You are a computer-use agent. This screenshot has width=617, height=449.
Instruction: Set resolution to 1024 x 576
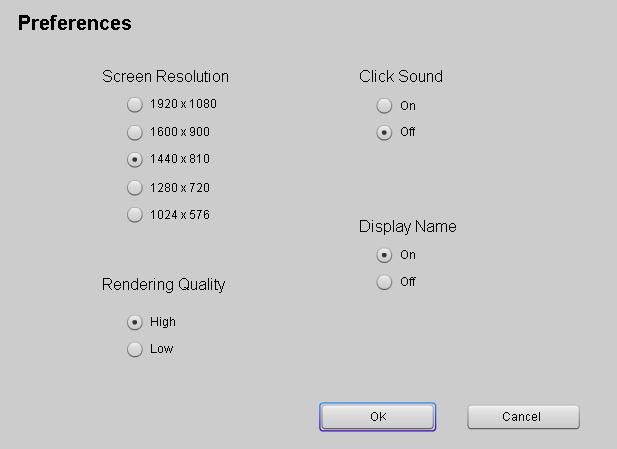(x=135, y=215)
